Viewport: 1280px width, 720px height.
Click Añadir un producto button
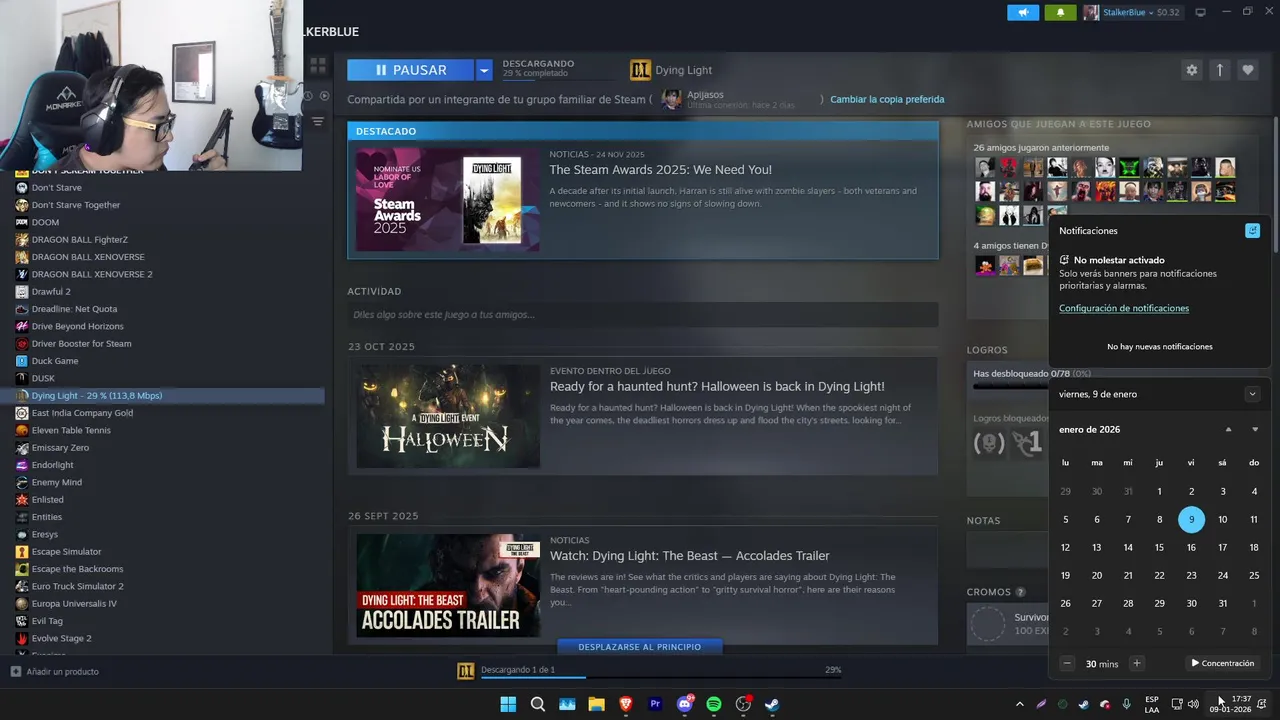click(x=55, y=672)
